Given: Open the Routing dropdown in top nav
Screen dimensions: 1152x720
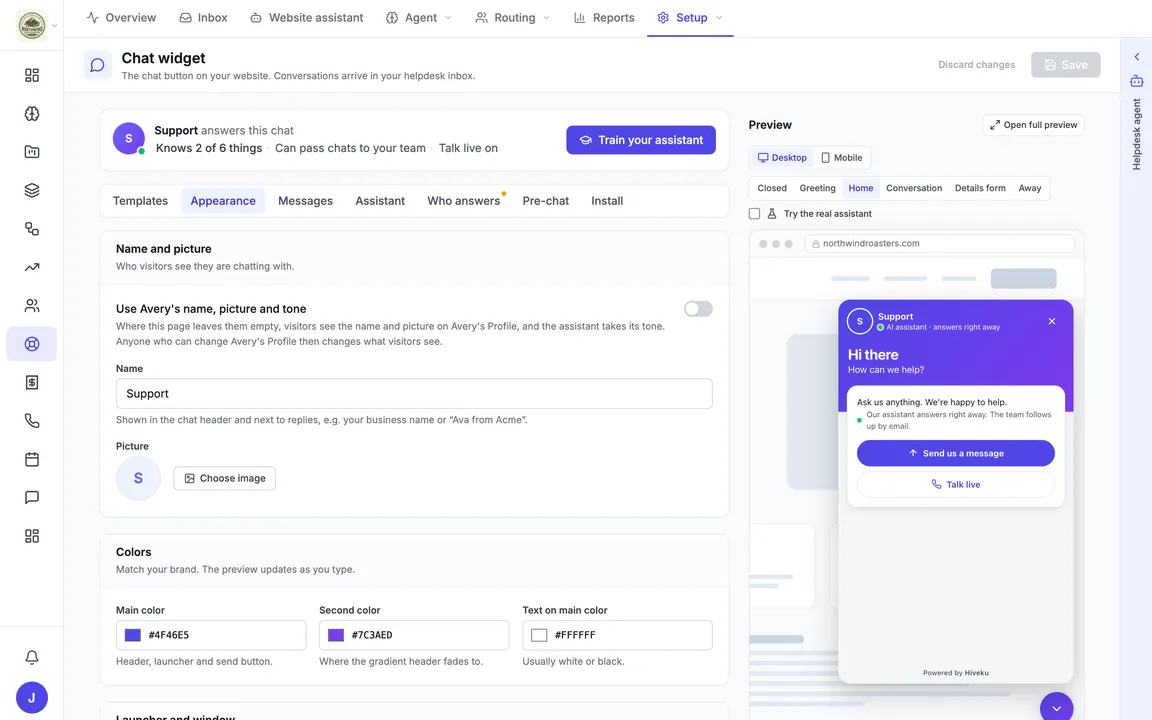Looking at the screenshot, I should point(512,18).
